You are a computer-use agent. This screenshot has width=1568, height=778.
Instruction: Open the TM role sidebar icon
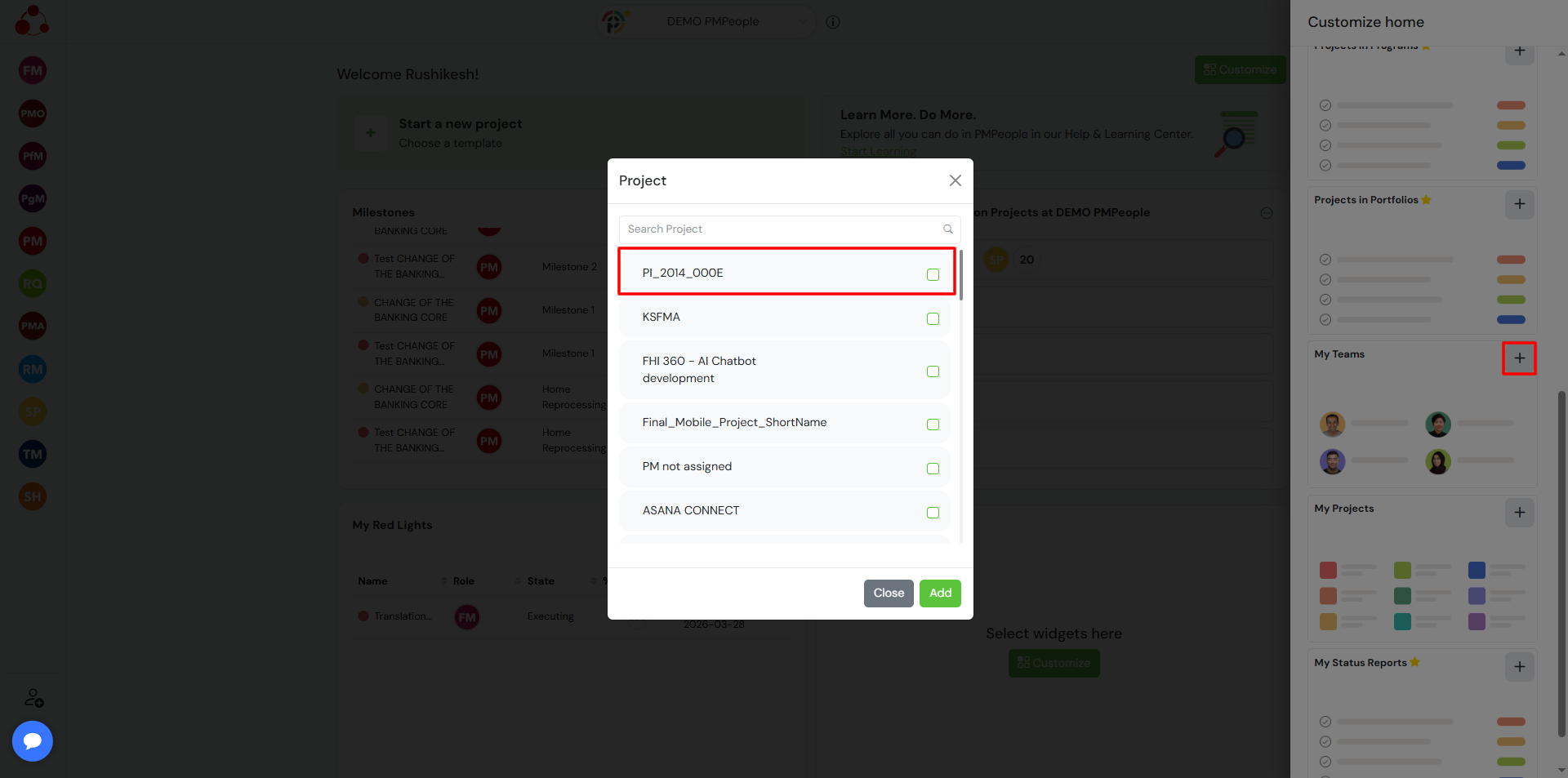point(33,454)
